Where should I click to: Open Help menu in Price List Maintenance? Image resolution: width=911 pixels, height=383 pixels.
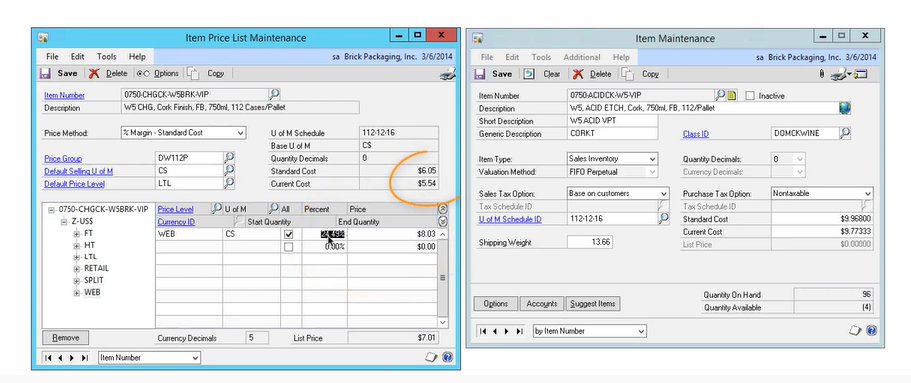[137, 56]
